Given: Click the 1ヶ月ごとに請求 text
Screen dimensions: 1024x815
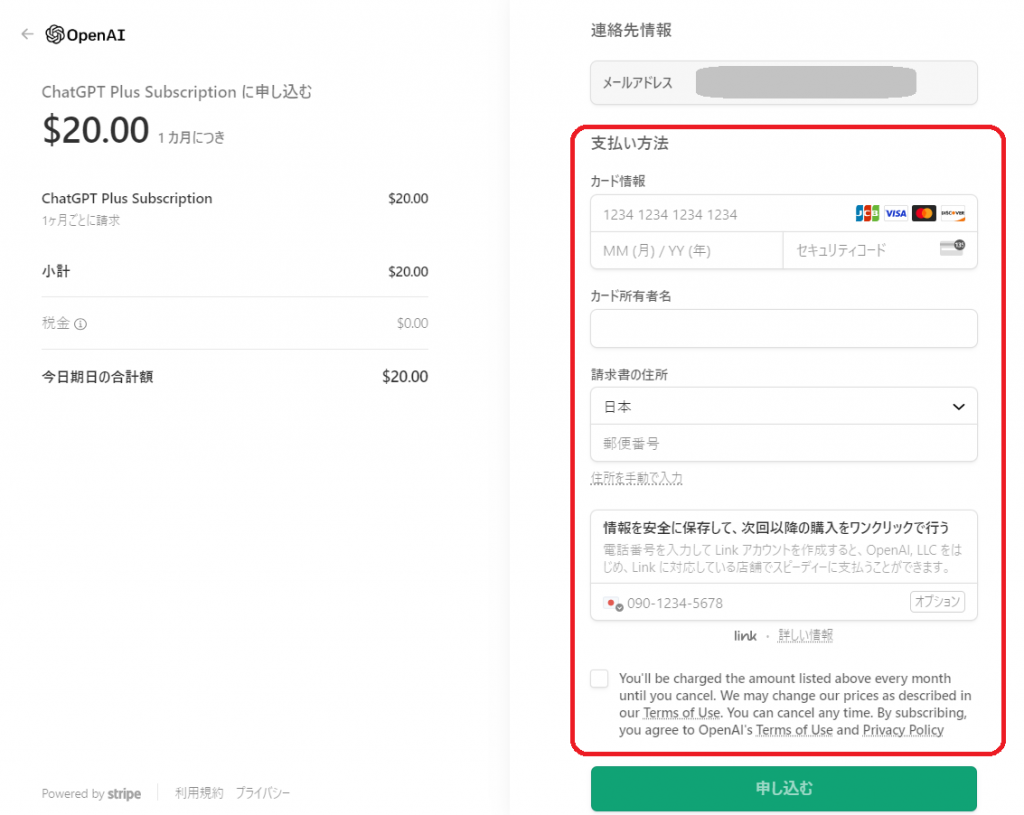Looking at the screenshot, I should tap(81, 221).
